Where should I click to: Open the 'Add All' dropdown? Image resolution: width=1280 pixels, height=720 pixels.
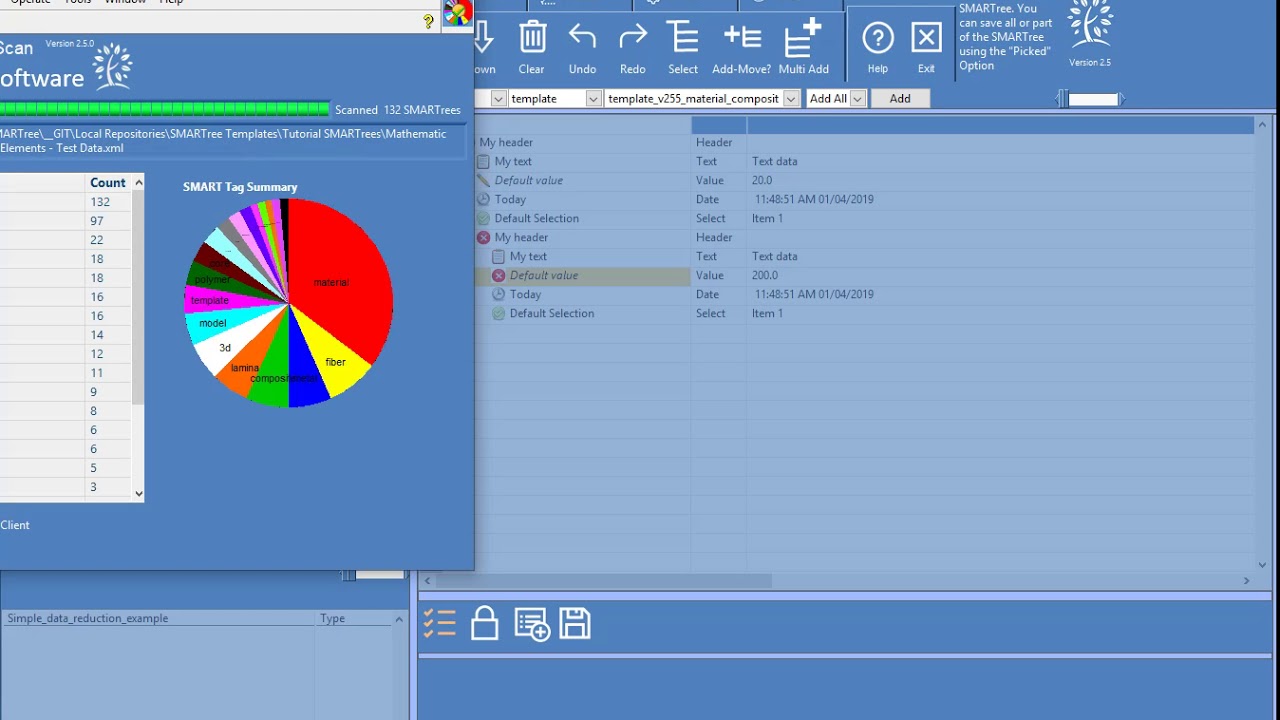(857, 98)
